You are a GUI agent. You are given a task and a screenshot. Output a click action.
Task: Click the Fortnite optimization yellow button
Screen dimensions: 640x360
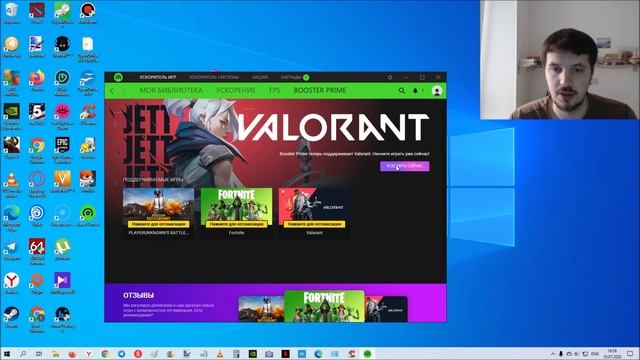[236, 224]
